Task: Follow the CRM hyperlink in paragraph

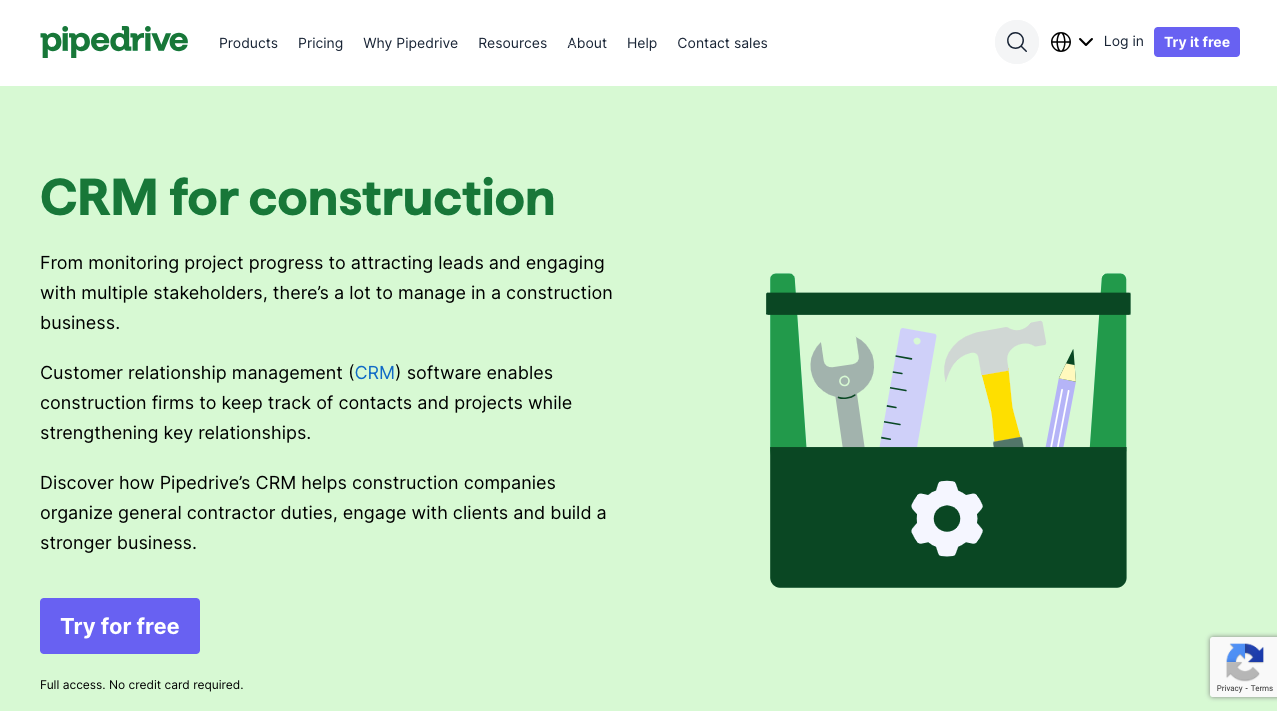Action: point(375,373)
